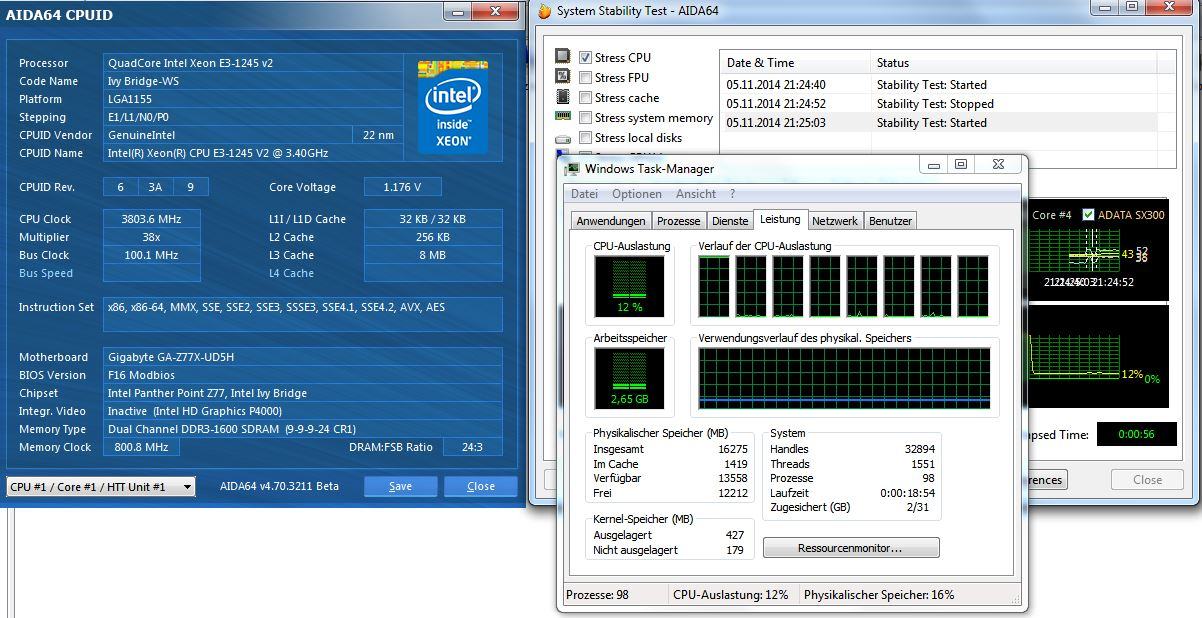Click the 22 nm process value
The width and height of the screenshot is (1202, 618).
379,135
